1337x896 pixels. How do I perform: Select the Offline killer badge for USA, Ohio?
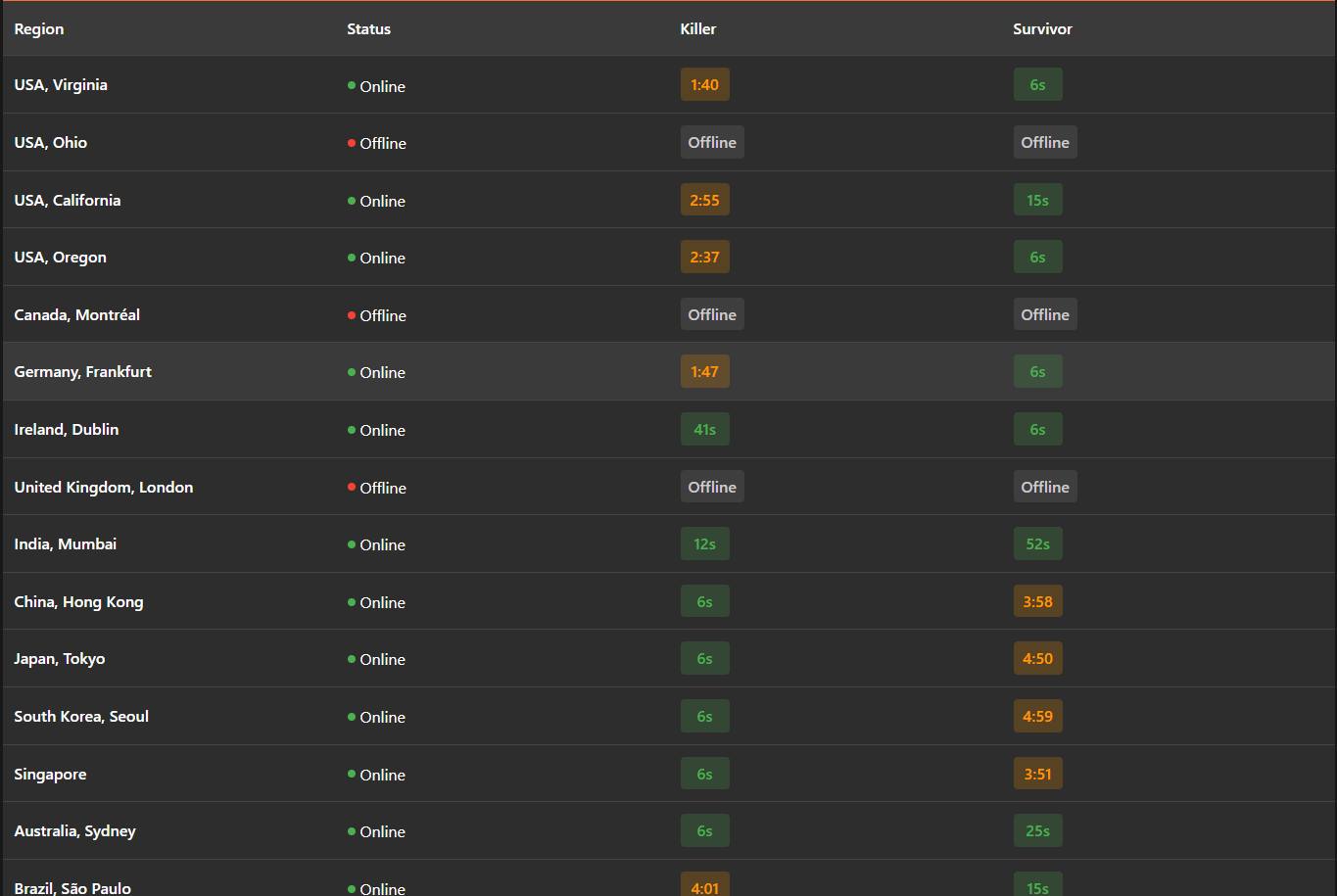pos(712,143)
